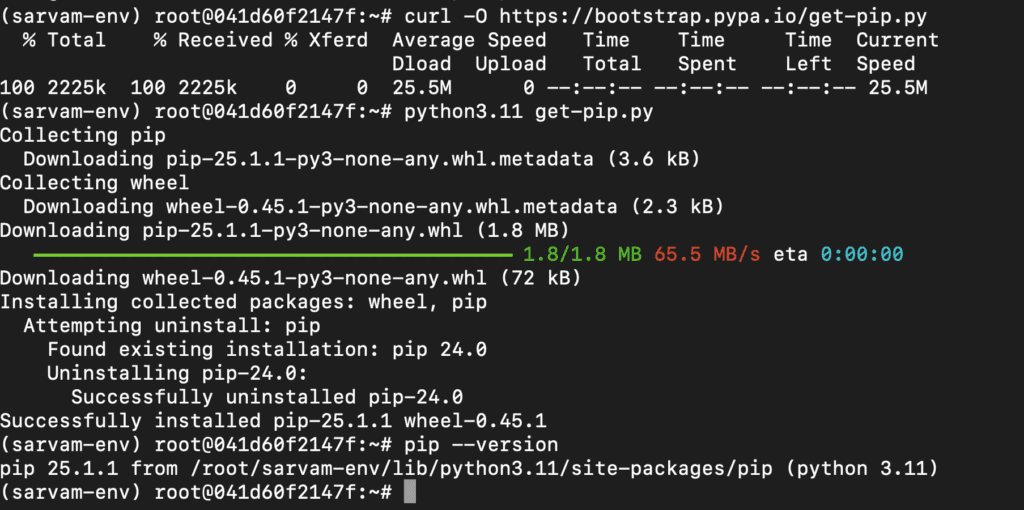Click the cyan eta 0:00:00 value

pyautogui.click(x=861, y=254)
